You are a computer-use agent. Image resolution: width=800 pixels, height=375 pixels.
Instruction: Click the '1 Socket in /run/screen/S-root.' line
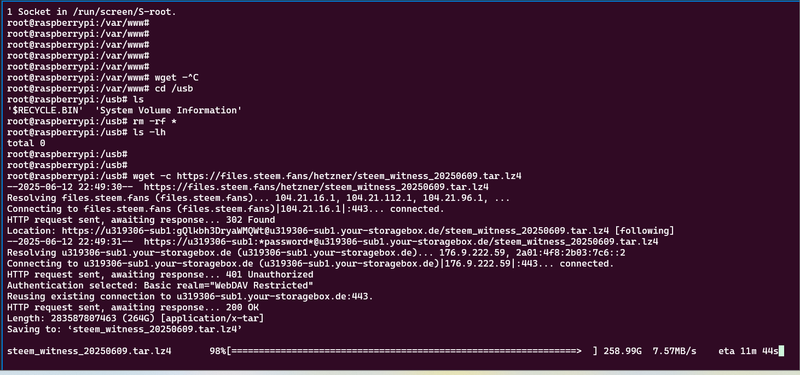click(91, 12)
